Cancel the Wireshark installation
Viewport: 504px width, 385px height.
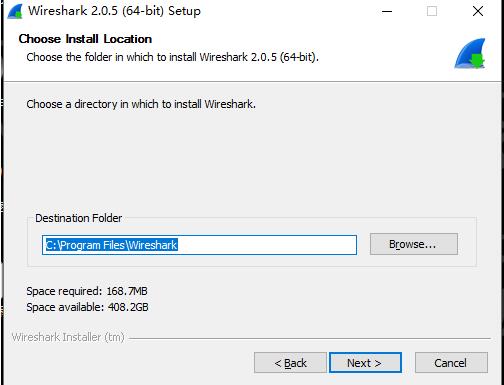click(451, 363)
